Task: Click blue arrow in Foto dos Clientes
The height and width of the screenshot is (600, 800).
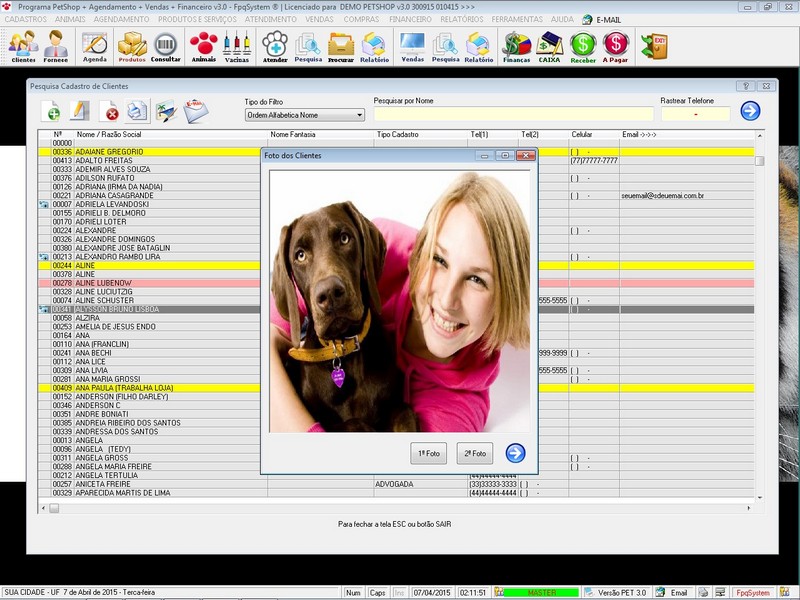Action: pyautogui.click(x=515, y=453)
